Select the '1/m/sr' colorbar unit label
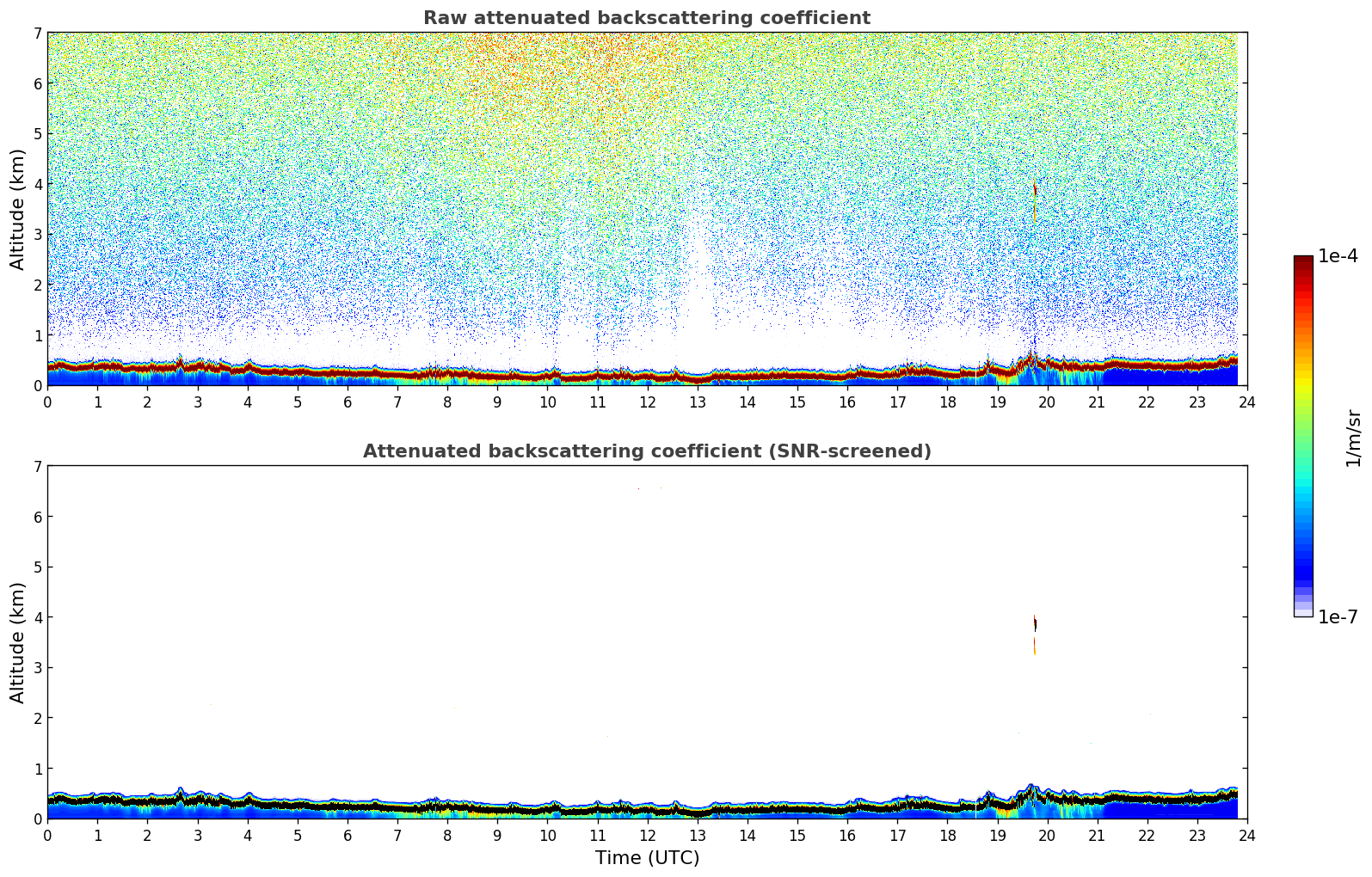This screenshot has width=1372, height=877. (x=1353, y=438)
